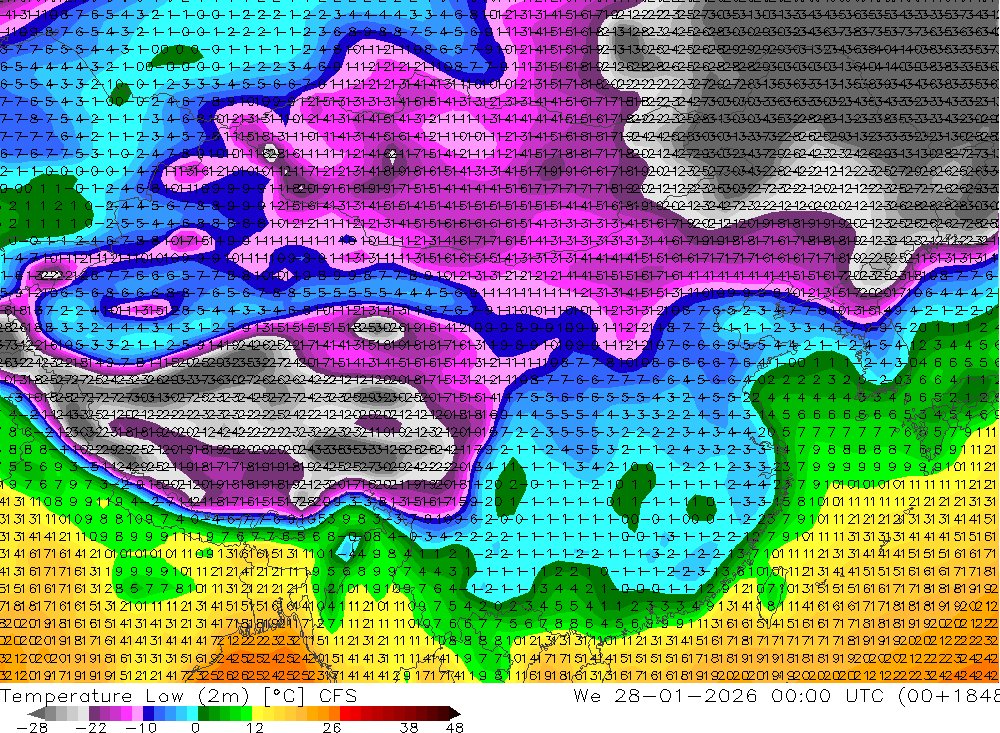The width and height of the screenshot is (1000, 733).
Task: Click the '12' label on the color scale
Action: click(x=254, y=727)
